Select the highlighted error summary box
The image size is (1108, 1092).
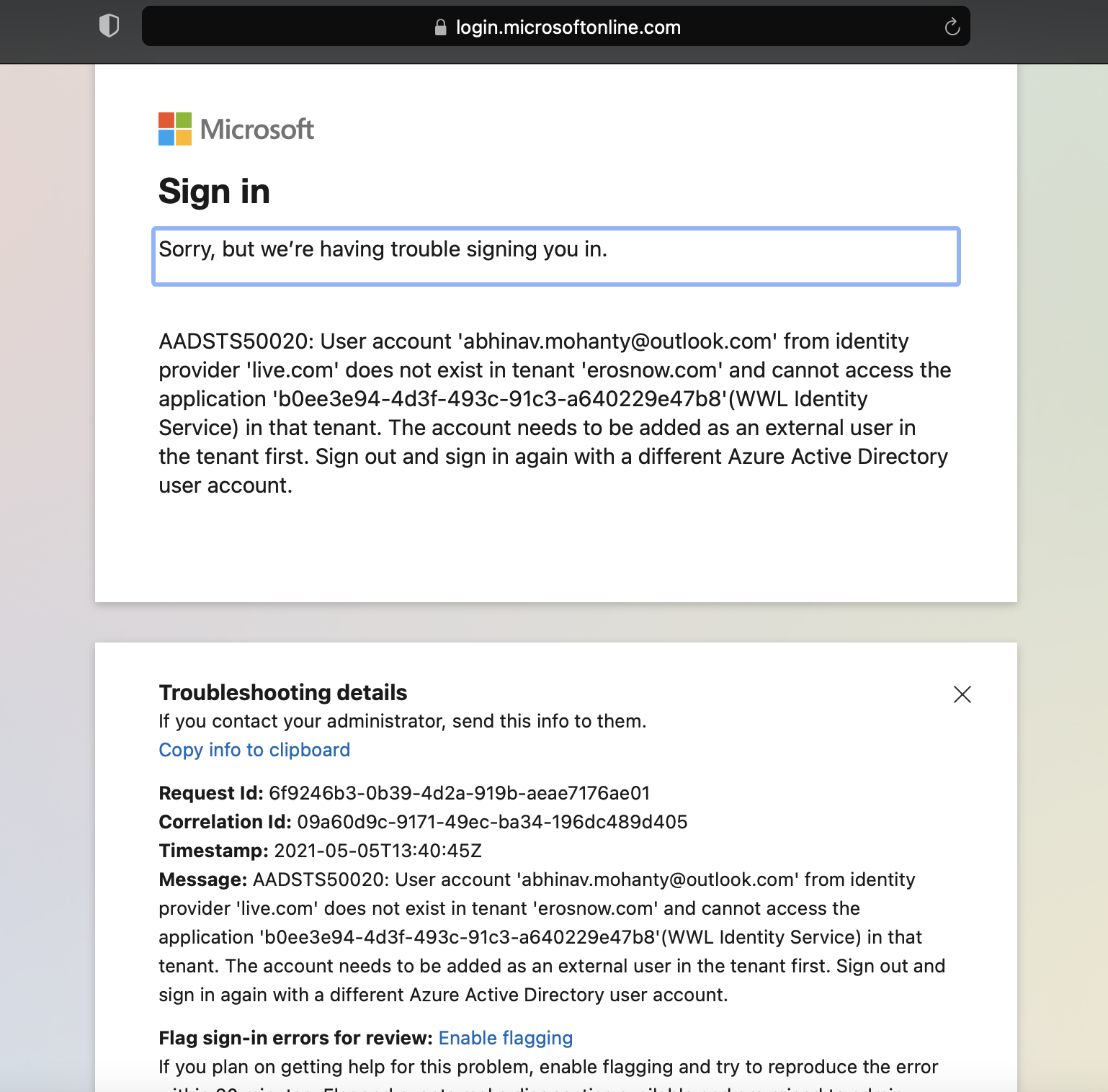pos(555,256)
